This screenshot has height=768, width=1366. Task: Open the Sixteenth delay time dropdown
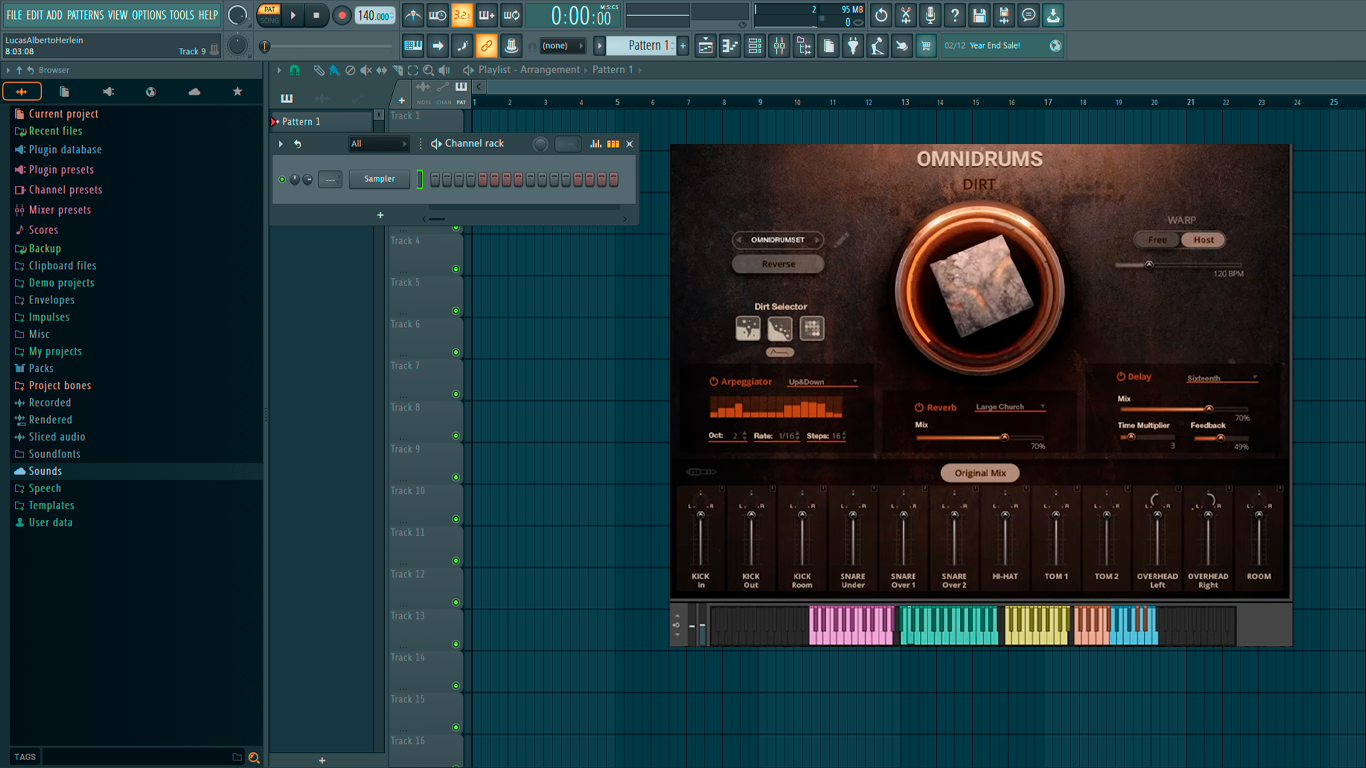click(x=1221, y=378)
